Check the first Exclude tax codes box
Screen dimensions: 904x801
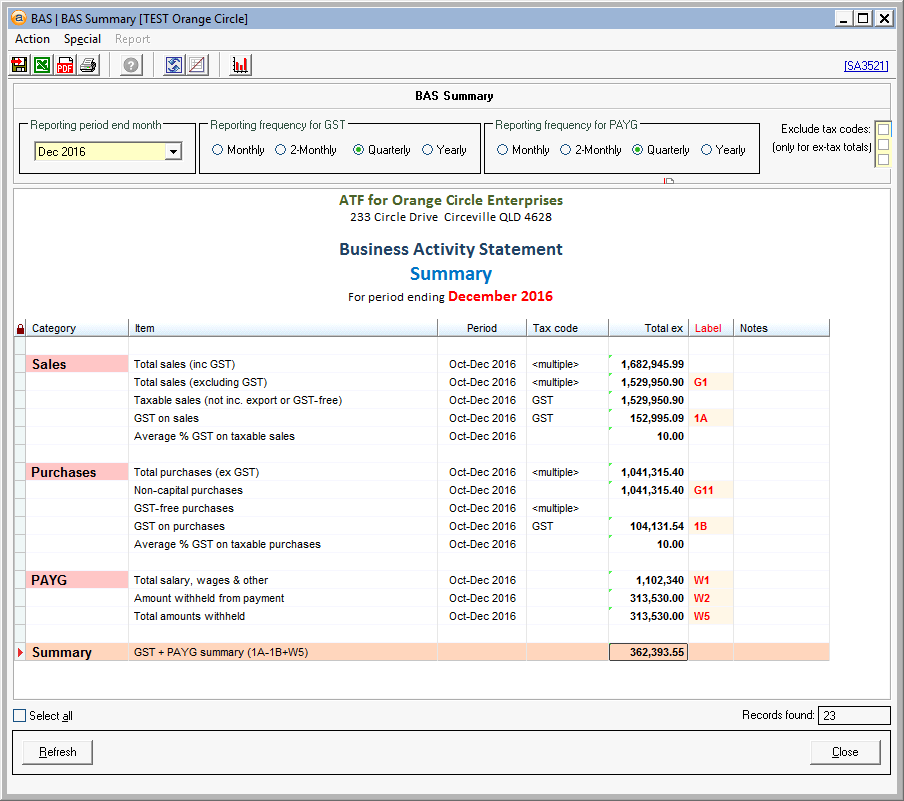tap(883, 129)
